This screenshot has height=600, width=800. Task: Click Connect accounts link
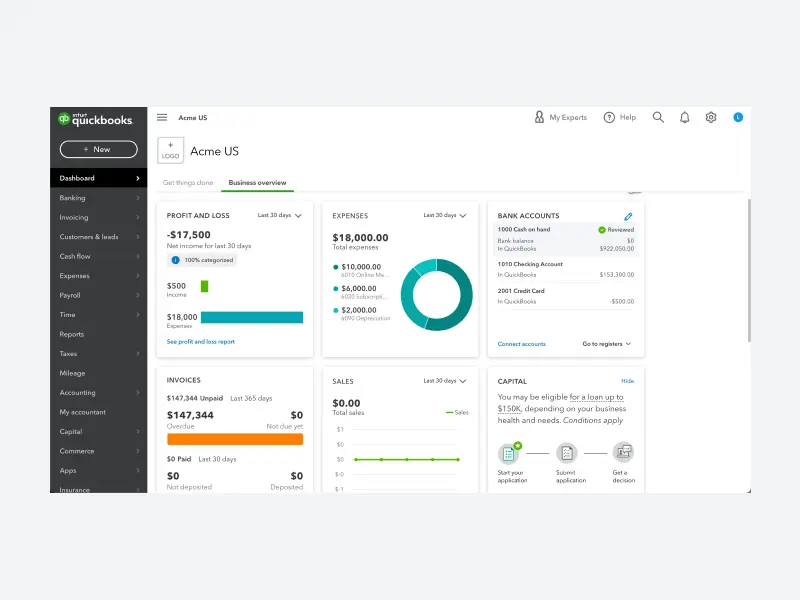point(521,344)
